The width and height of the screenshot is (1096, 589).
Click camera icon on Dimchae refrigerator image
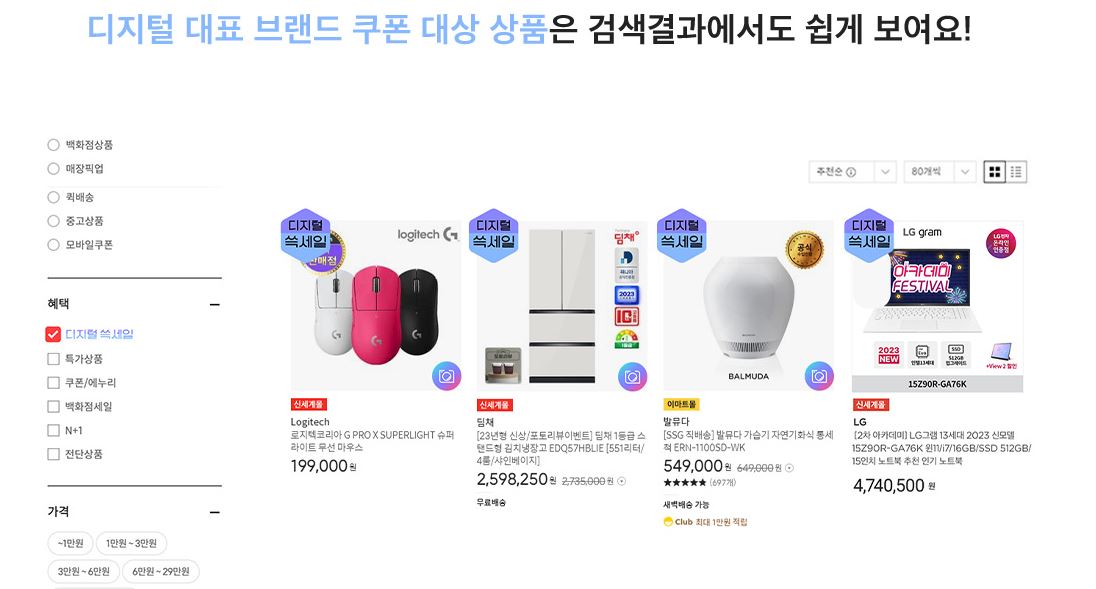(x=633, y=377)
